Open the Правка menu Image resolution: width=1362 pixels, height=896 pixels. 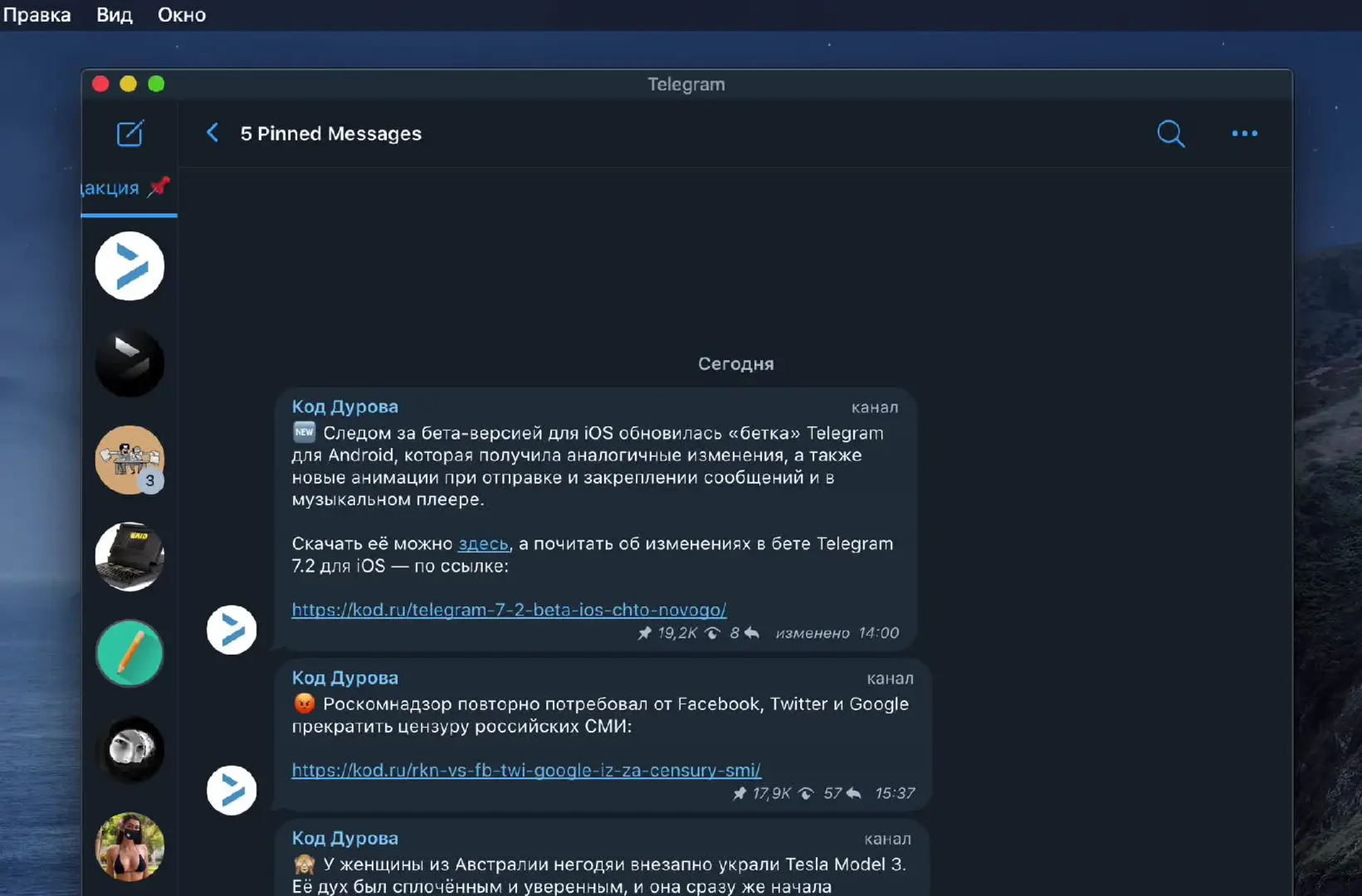[37, 15]
